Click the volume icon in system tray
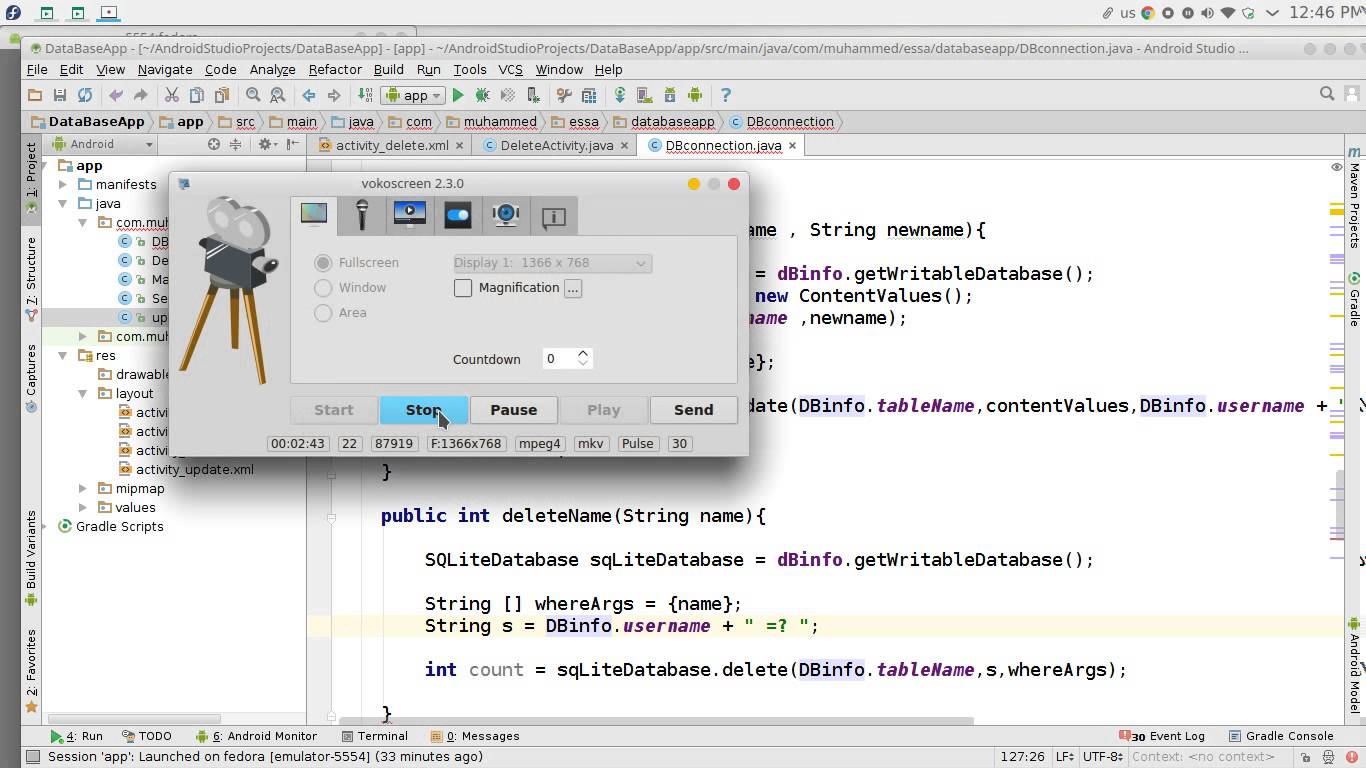 click(x=1207, y=13)
